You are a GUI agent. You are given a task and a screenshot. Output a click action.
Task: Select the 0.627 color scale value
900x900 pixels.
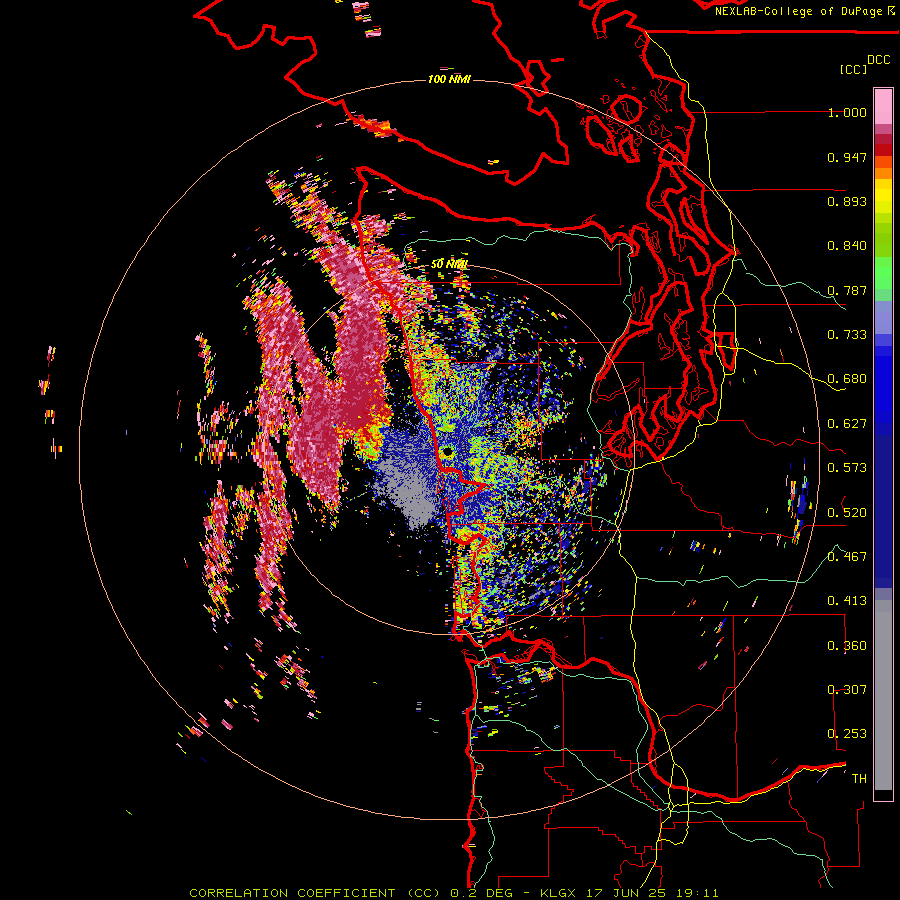click(847, 424)
